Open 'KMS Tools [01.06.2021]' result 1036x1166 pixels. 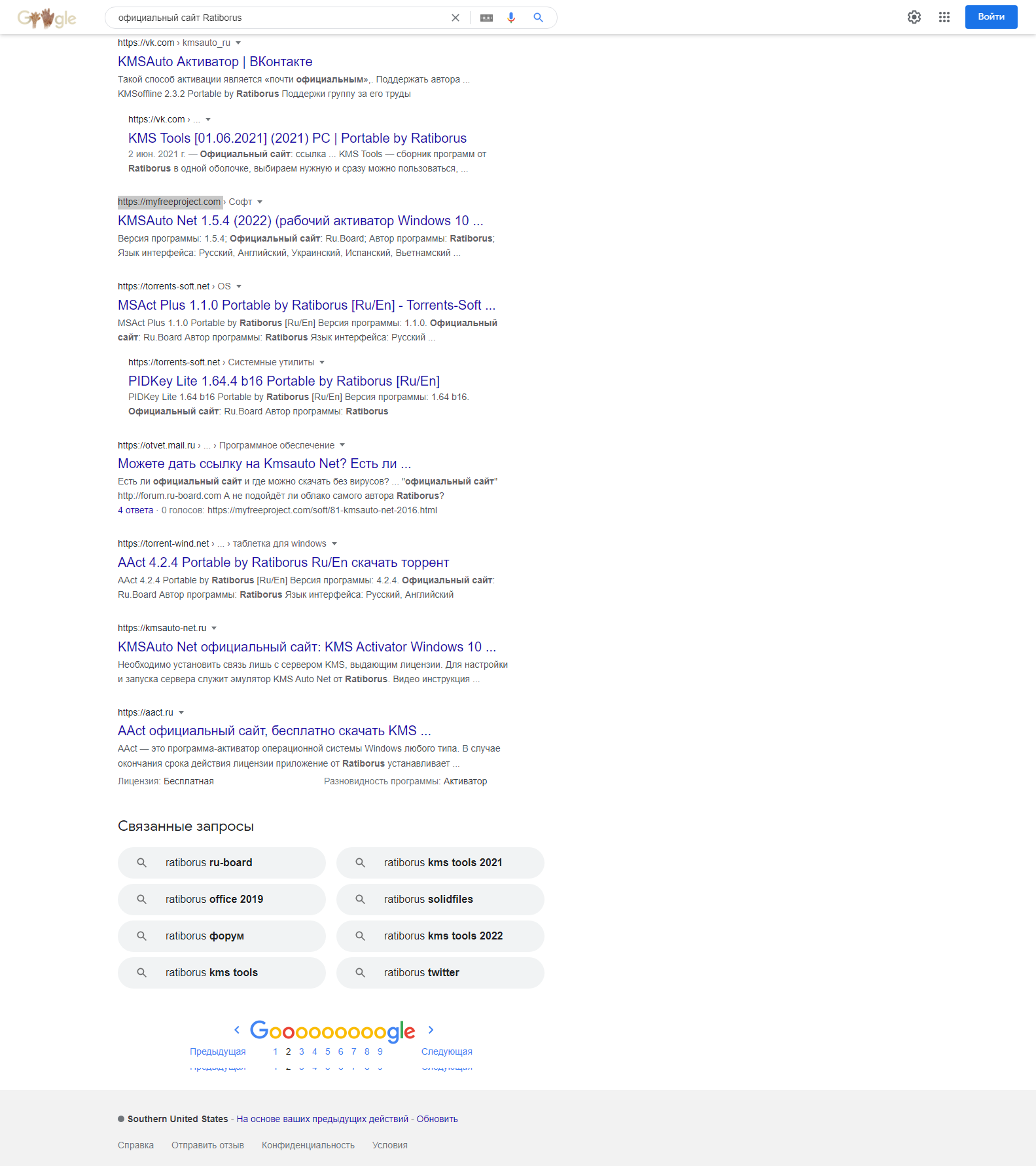pos(297,138)
